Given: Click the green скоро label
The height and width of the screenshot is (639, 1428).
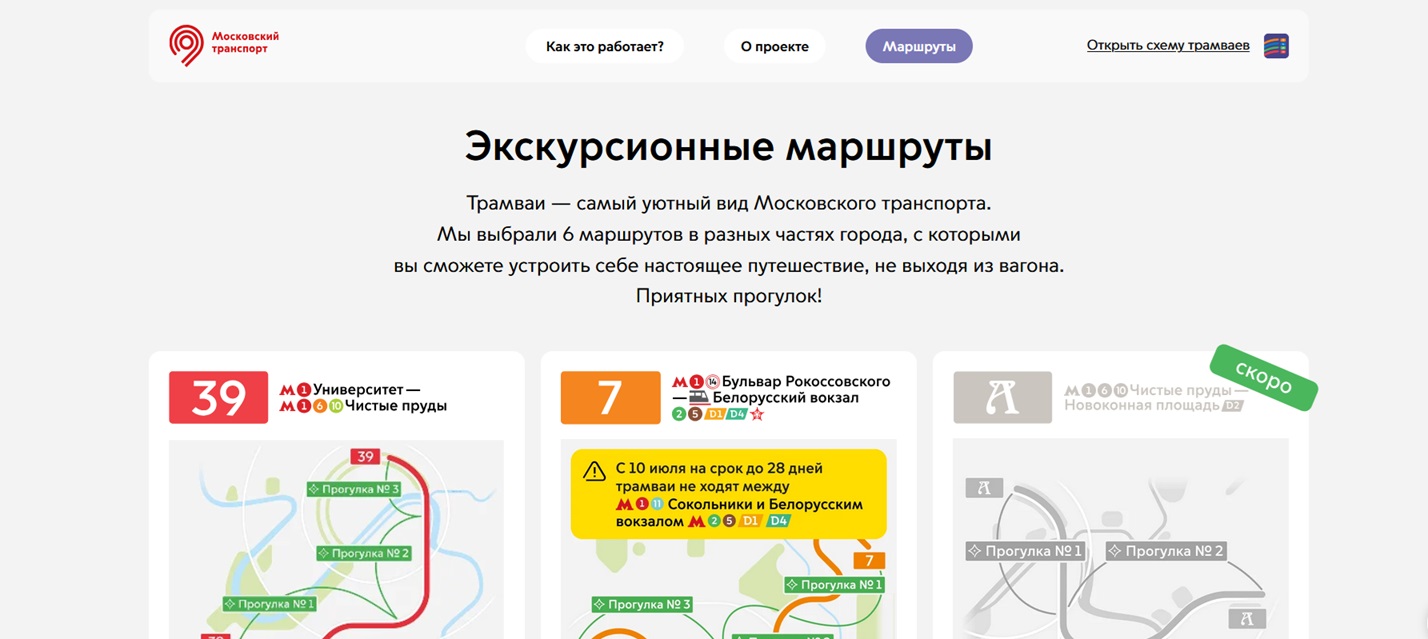Looking at the screenshot, I should (x=1263, y=378).
